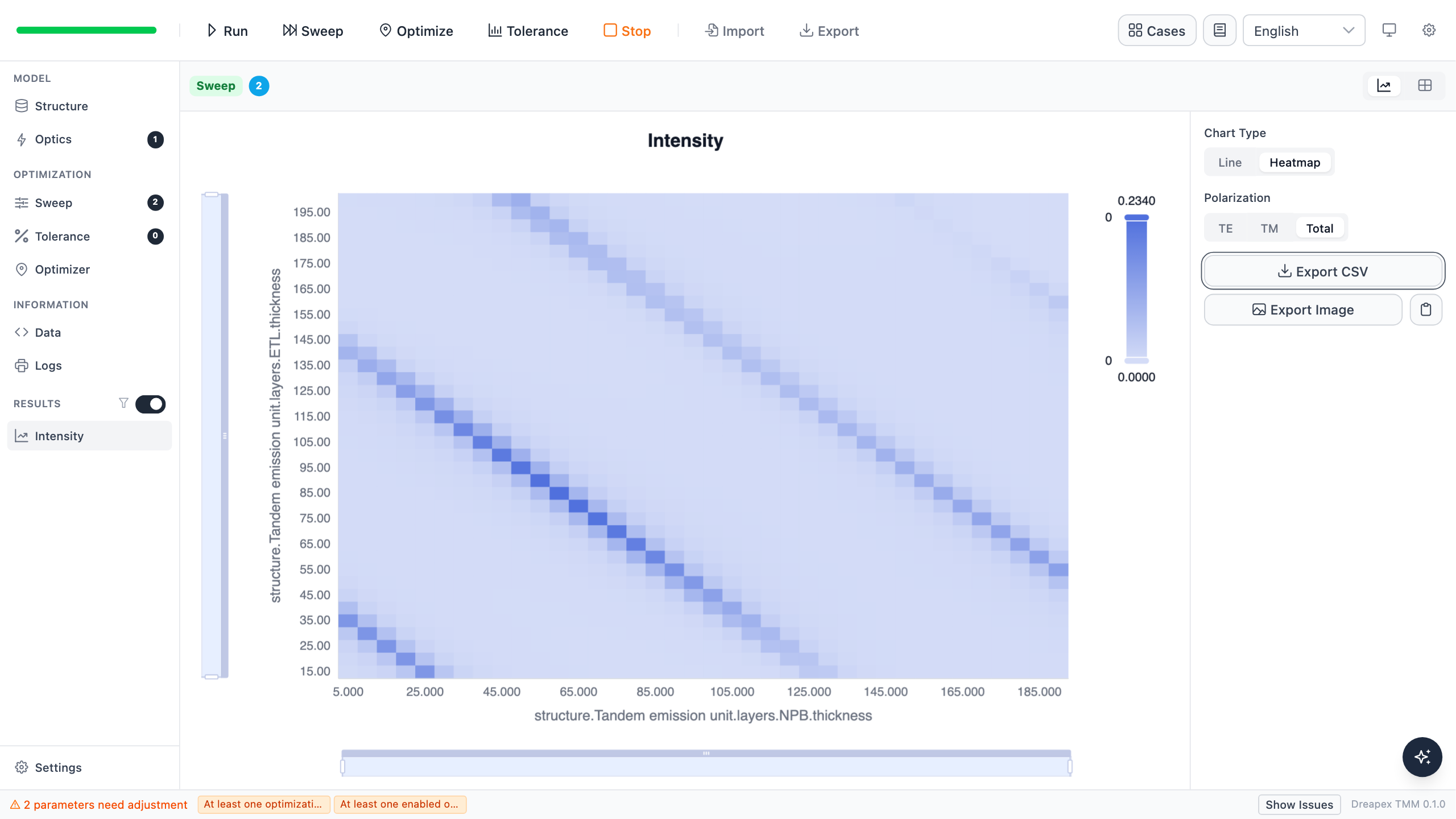Open Tolerance analysis from the toolbar
This screenshot has width=1456, height=819.
click(x=528, y=31)
